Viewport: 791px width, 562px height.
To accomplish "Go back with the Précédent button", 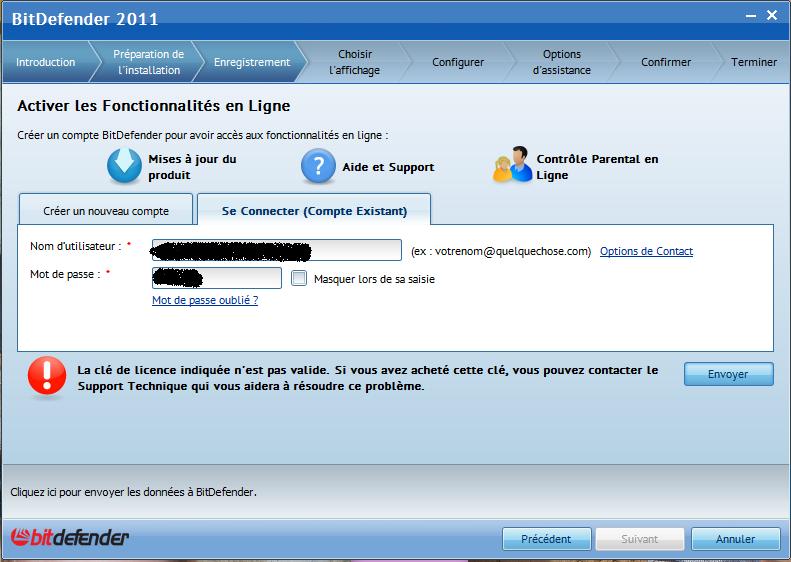I will (546, 539).
